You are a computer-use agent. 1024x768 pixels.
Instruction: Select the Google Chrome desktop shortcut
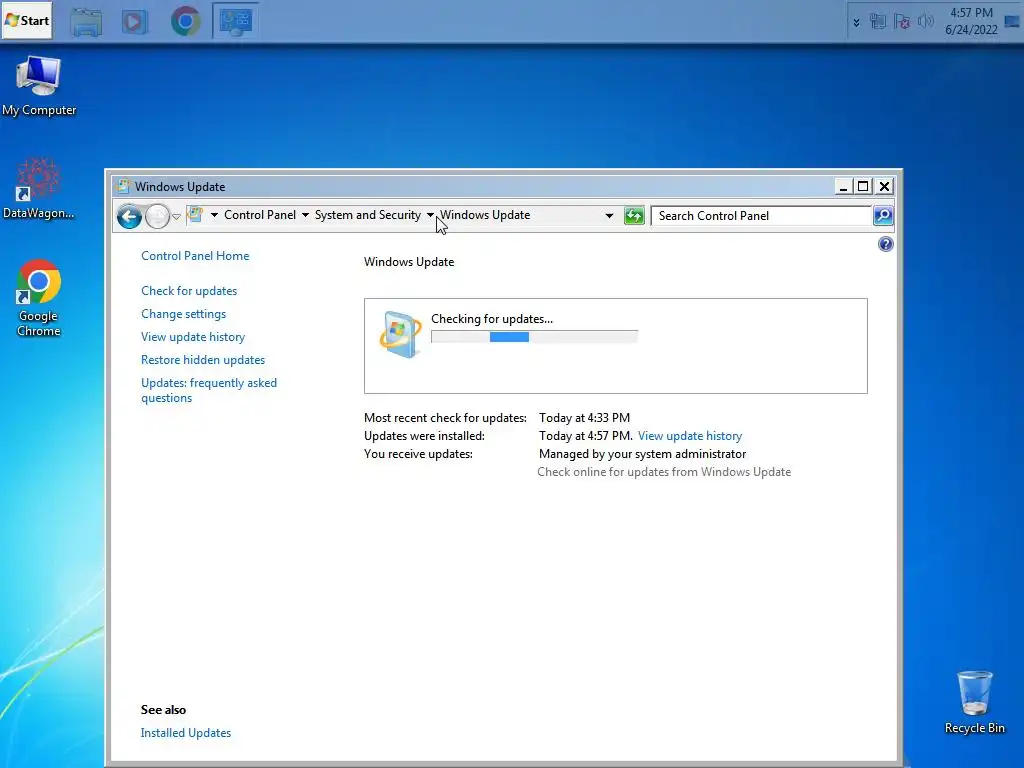39,298
